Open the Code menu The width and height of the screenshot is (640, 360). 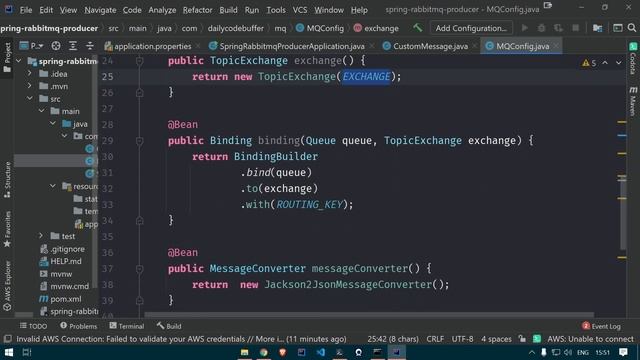132,10
